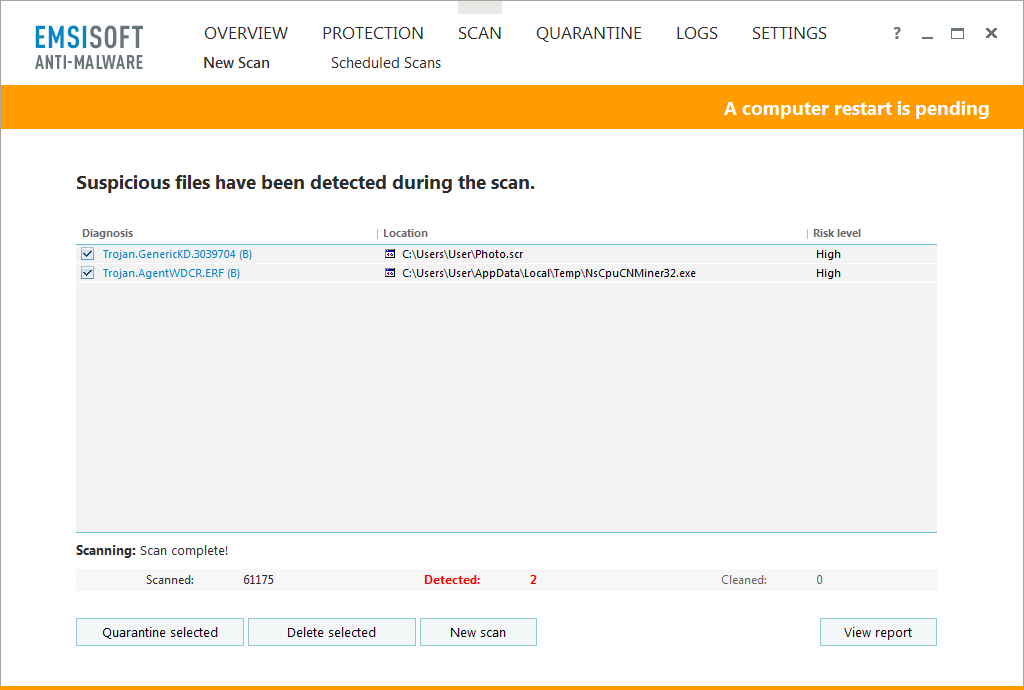Sort by the Location column header

tap(406, 233)
